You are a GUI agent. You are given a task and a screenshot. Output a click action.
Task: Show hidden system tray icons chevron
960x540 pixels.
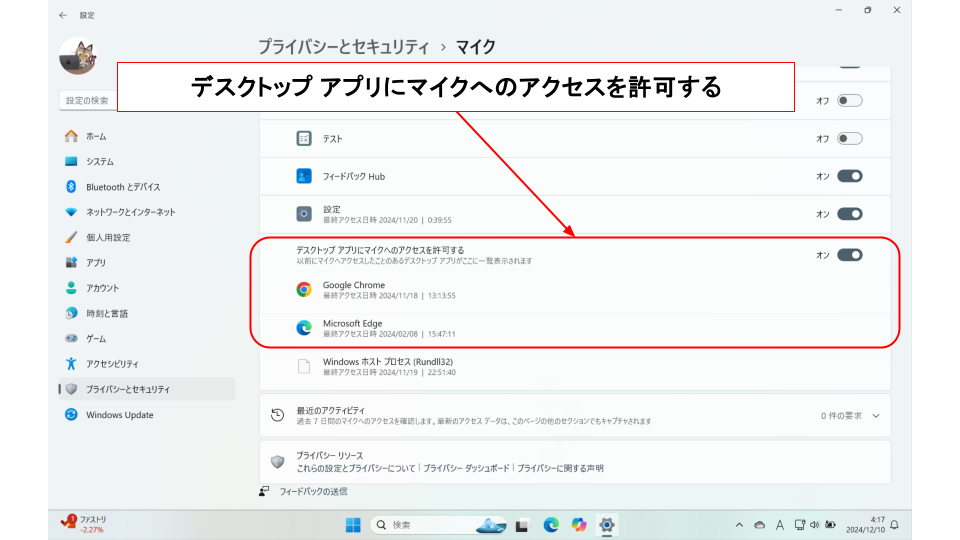[x=739, y=525]
